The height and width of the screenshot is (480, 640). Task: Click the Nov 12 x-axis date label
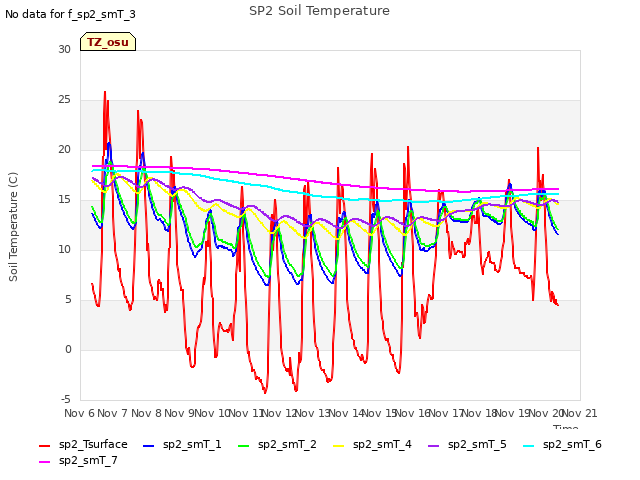(278, 413)
